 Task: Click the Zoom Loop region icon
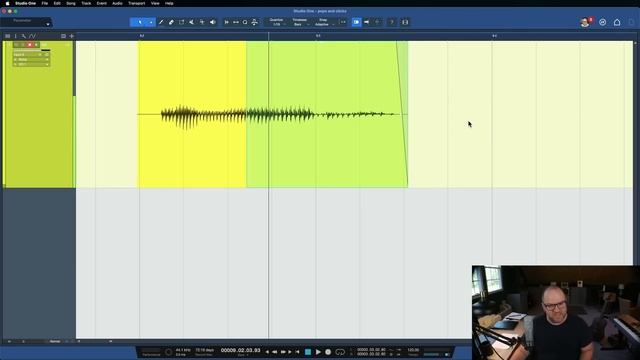point(236,22)
